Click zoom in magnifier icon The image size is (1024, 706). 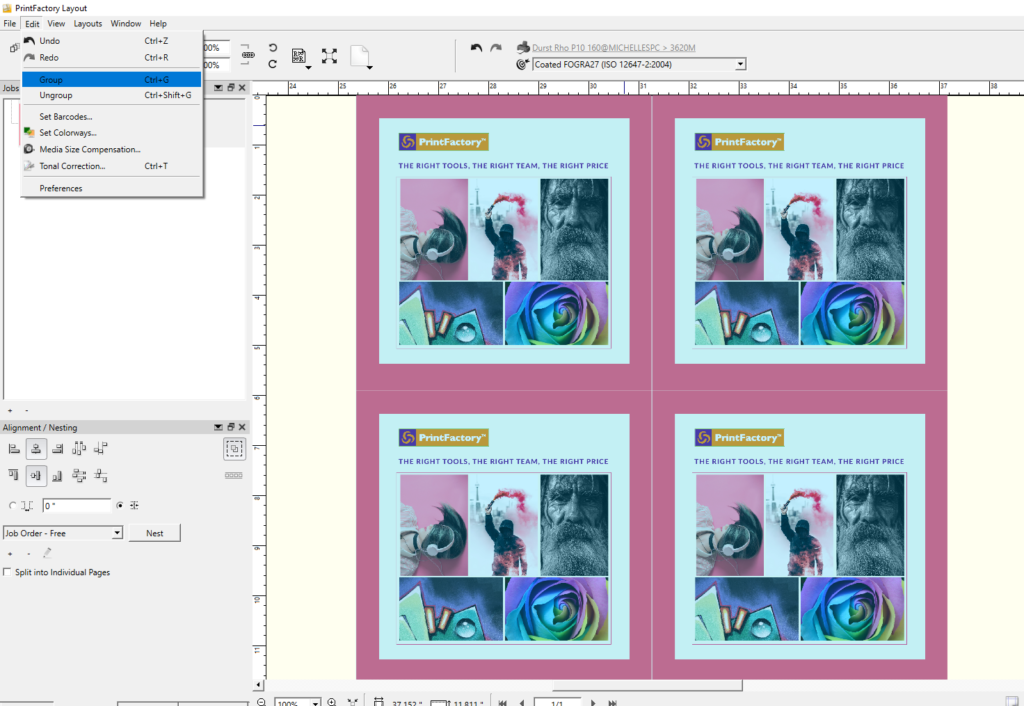332,702
